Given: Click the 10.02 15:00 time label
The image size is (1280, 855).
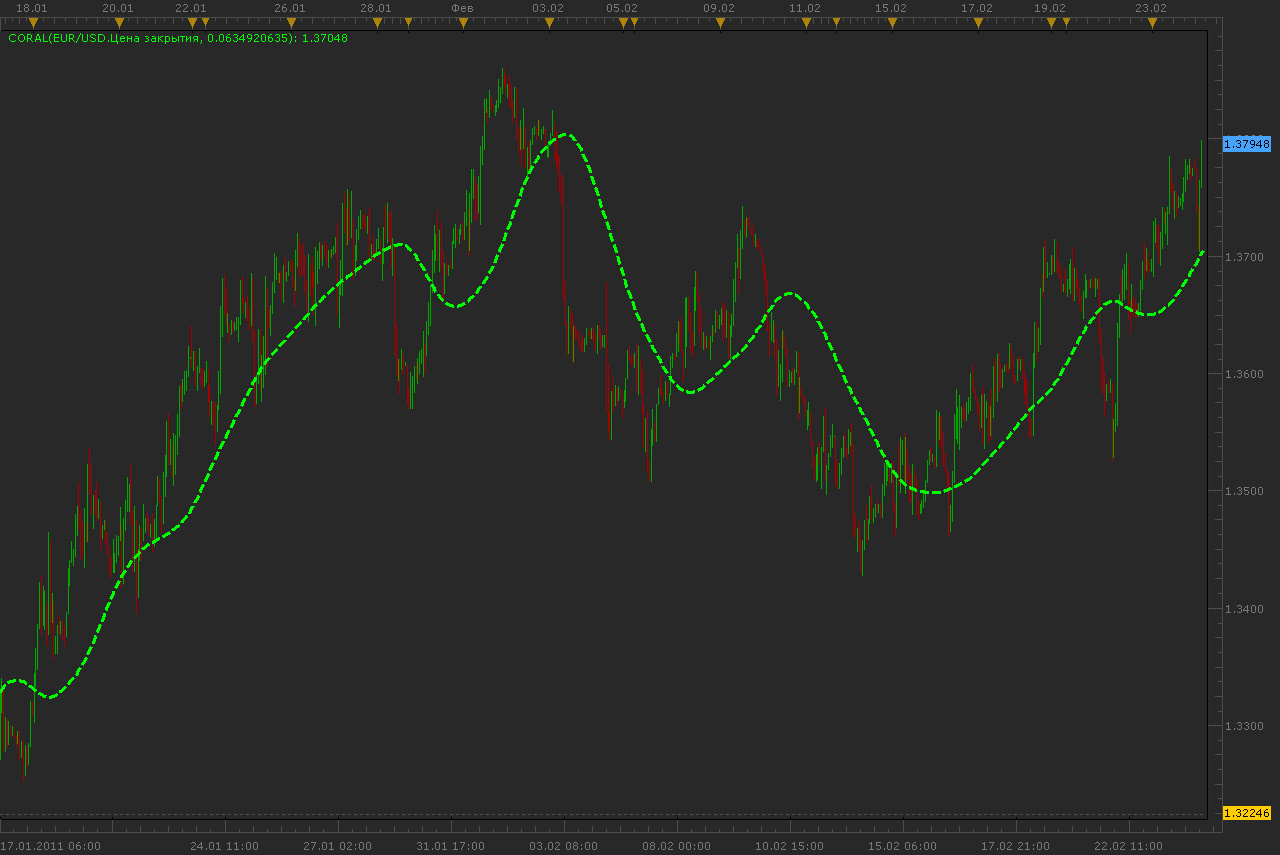Looking at the screenshot, I should (790, 846).
